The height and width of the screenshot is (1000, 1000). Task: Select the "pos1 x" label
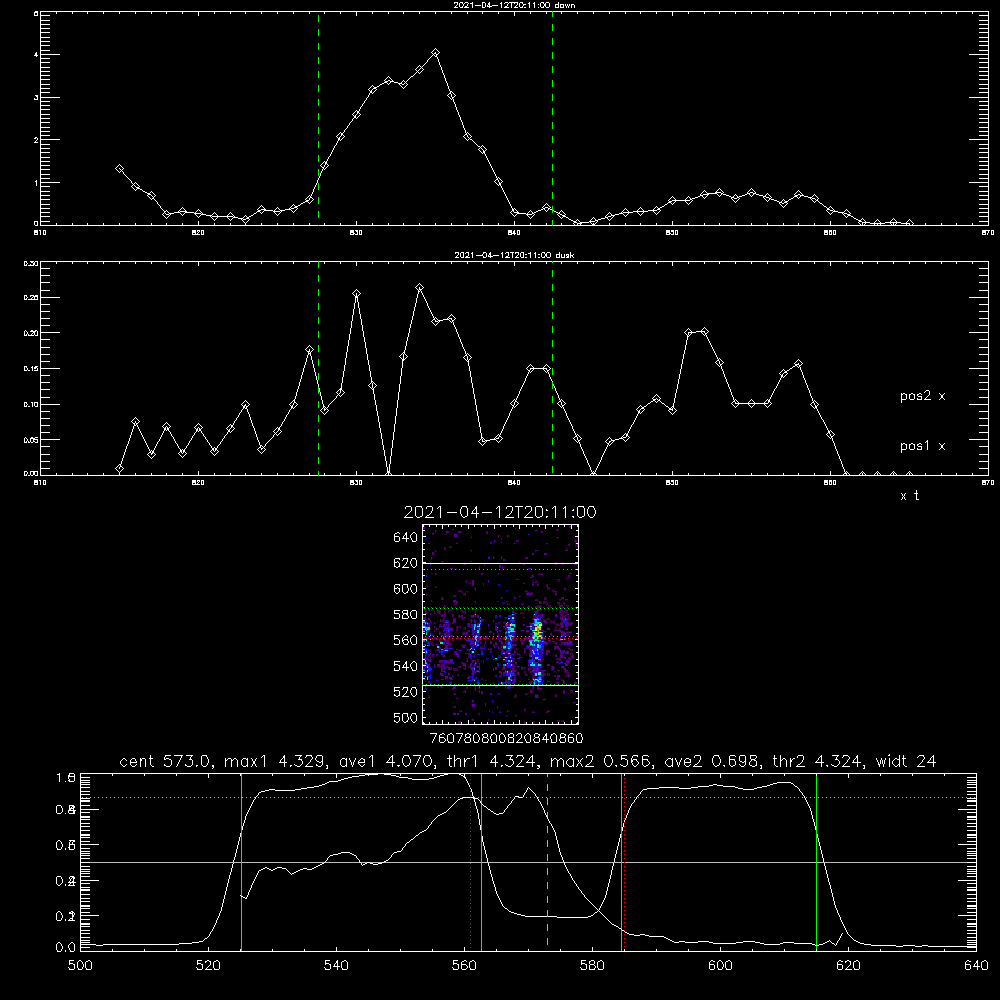click(x=922, y=446)
